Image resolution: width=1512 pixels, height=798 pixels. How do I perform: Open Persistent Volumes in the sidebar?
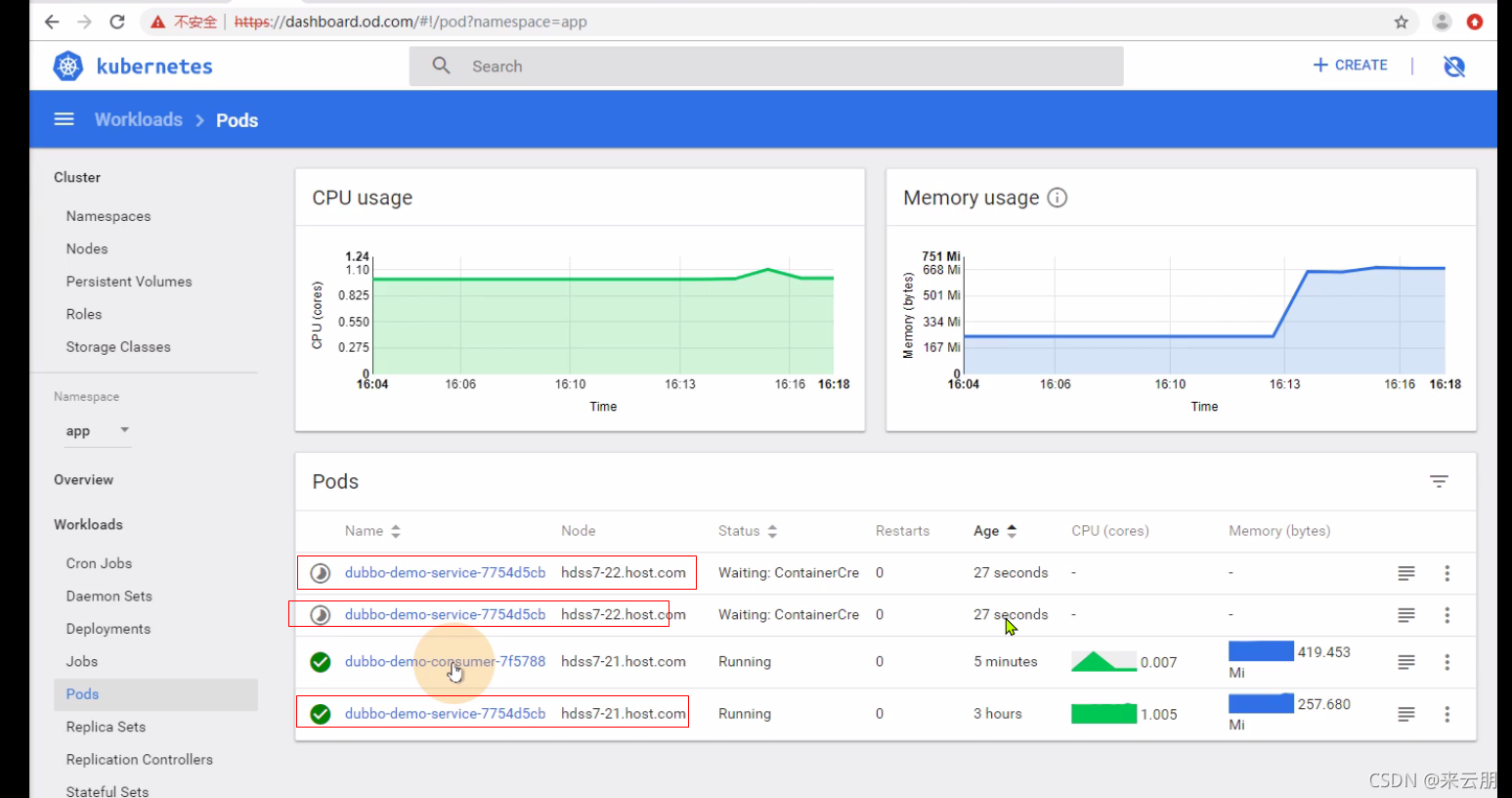coord(129,282)
